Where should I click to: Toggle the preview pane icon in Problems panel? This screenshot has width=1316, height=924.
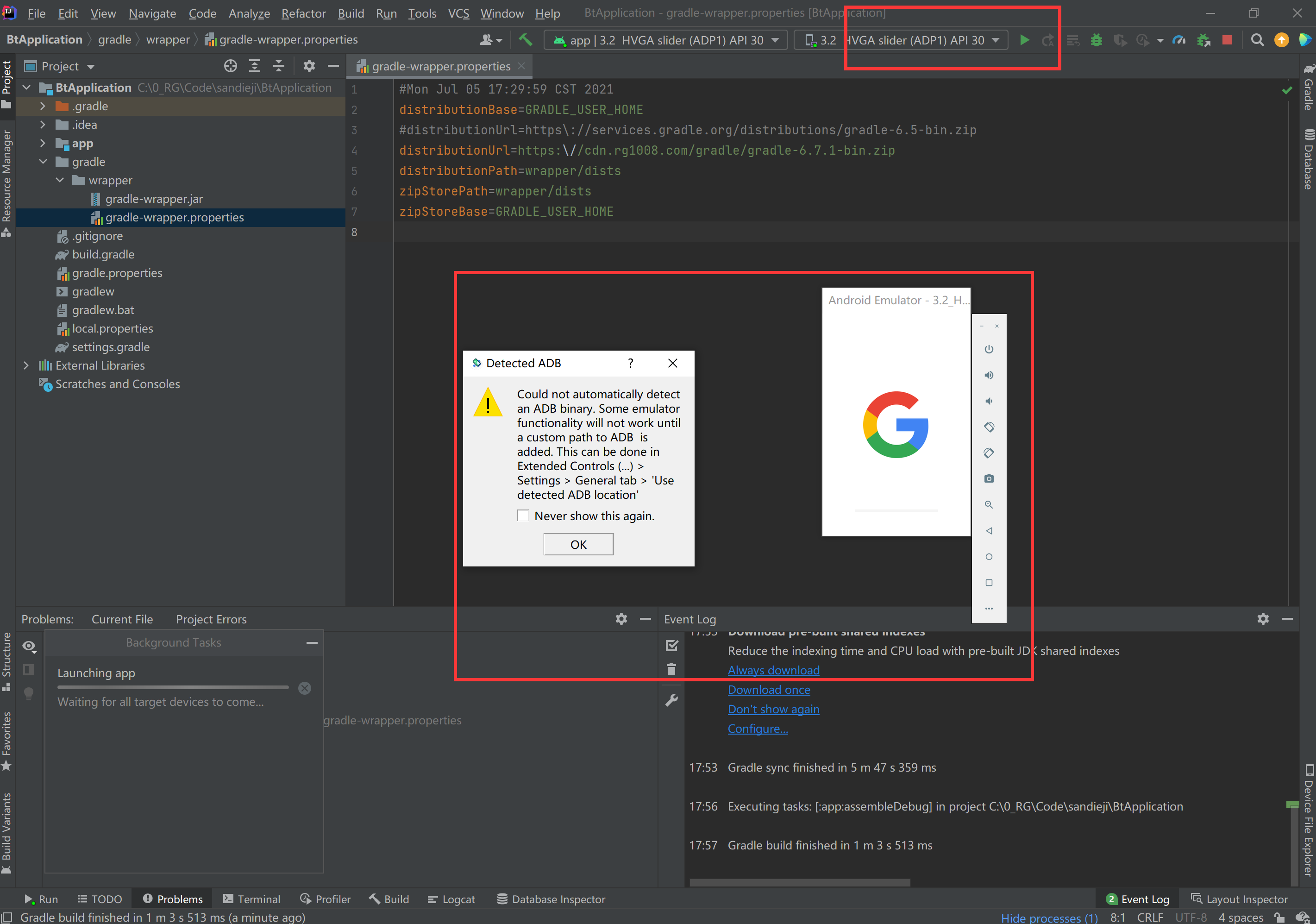(29, 670)
